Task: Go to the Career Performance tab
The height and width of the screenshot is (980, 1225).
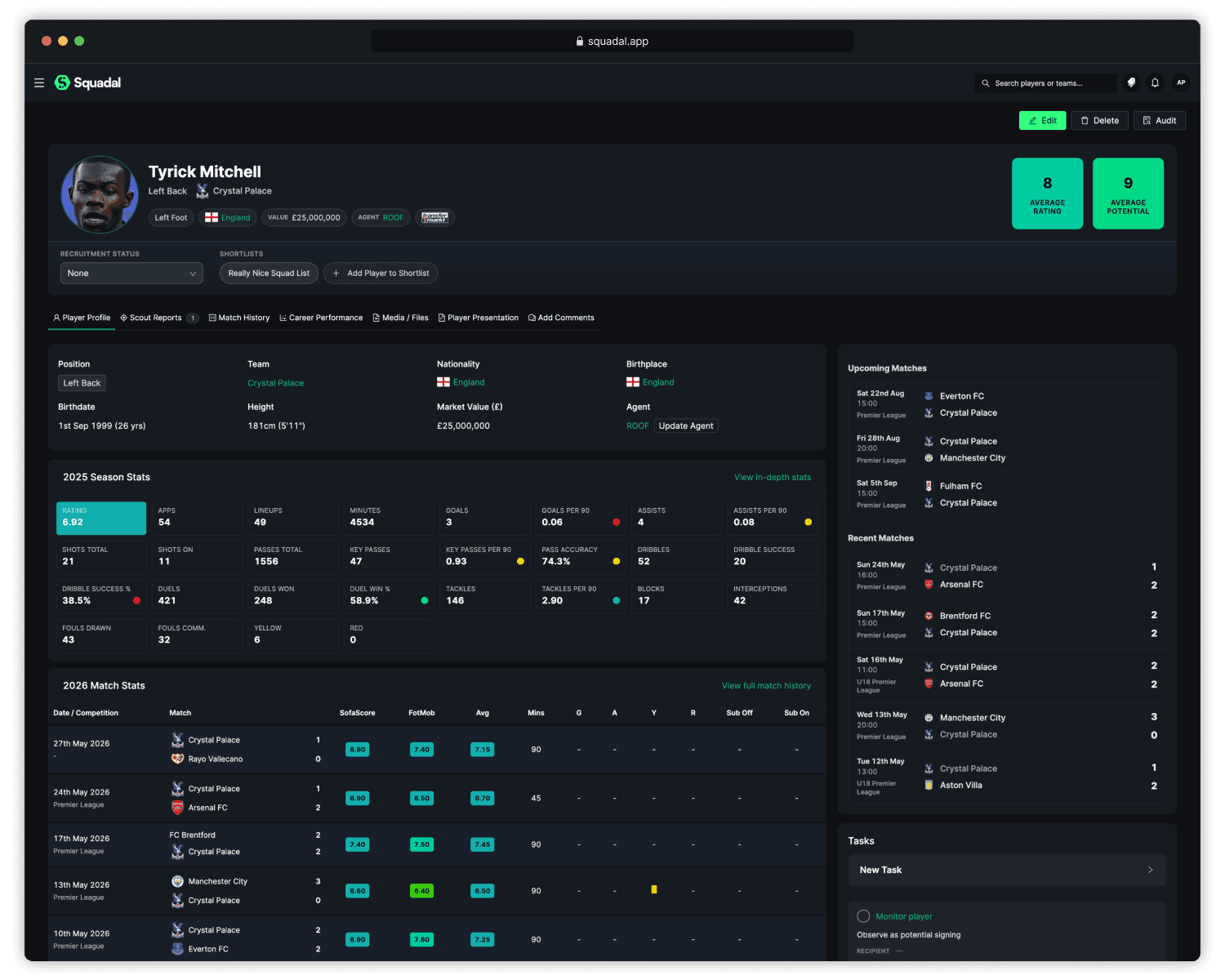Action: coord(321,318)
